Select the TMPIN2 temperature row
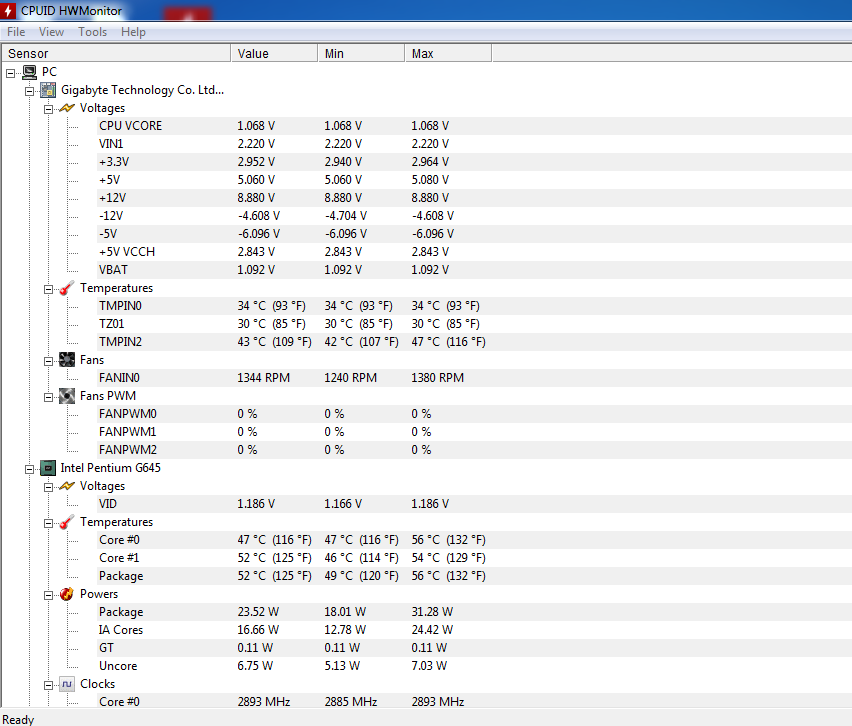The image size is (852, 726). pos(473,341)
